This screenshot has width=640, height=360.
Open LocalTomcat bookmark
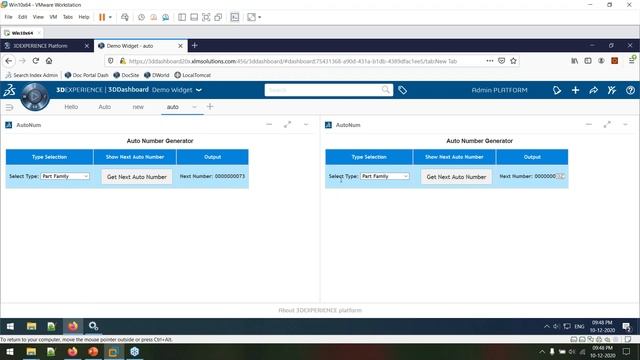(x=193, y=75)
